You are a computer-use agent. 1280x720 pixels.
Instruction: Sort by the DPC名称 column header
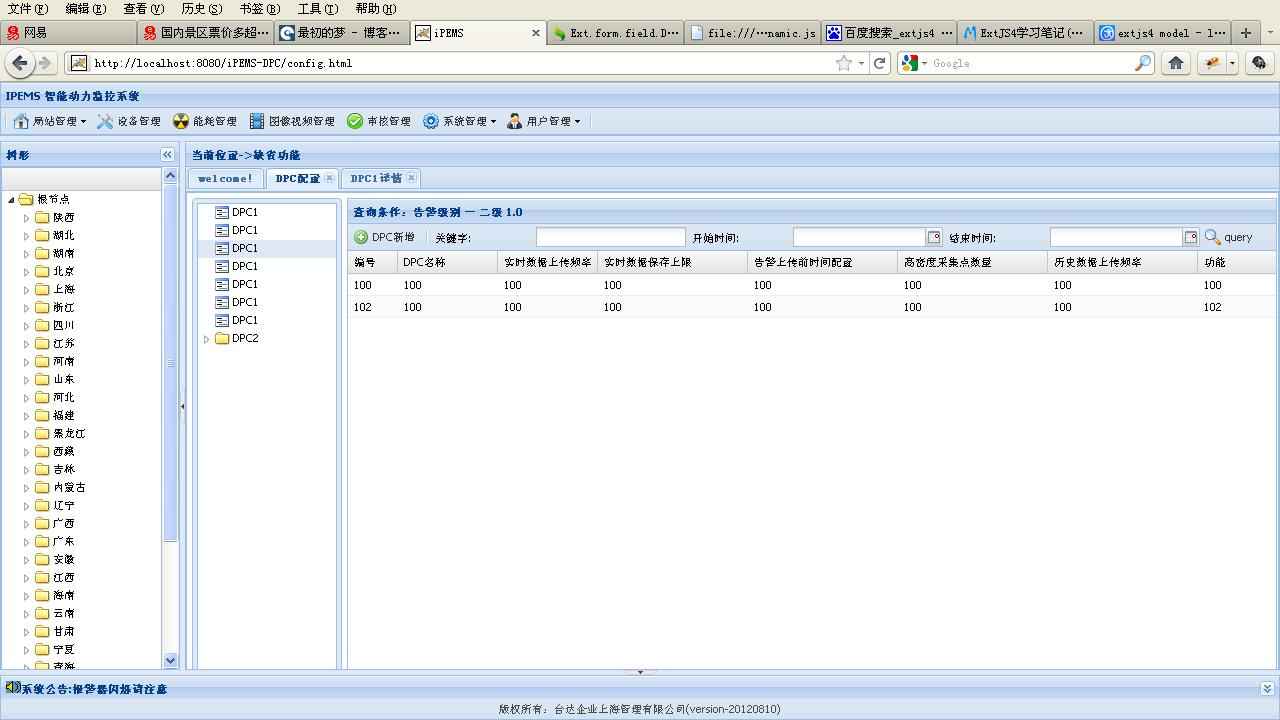click(447, 262)
